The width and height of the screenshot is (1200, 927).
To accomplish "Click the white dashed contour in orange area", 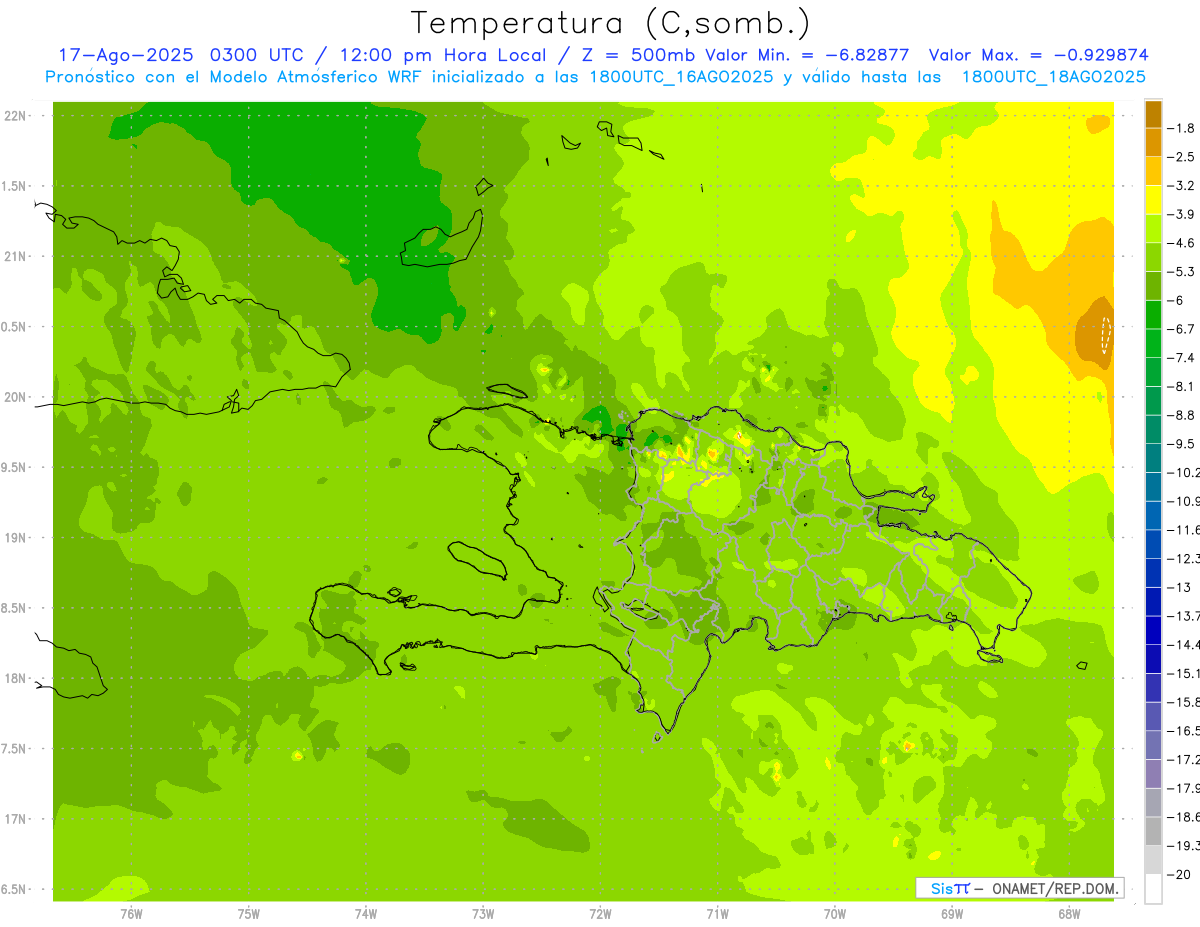I will click(x=1105, y=335).
